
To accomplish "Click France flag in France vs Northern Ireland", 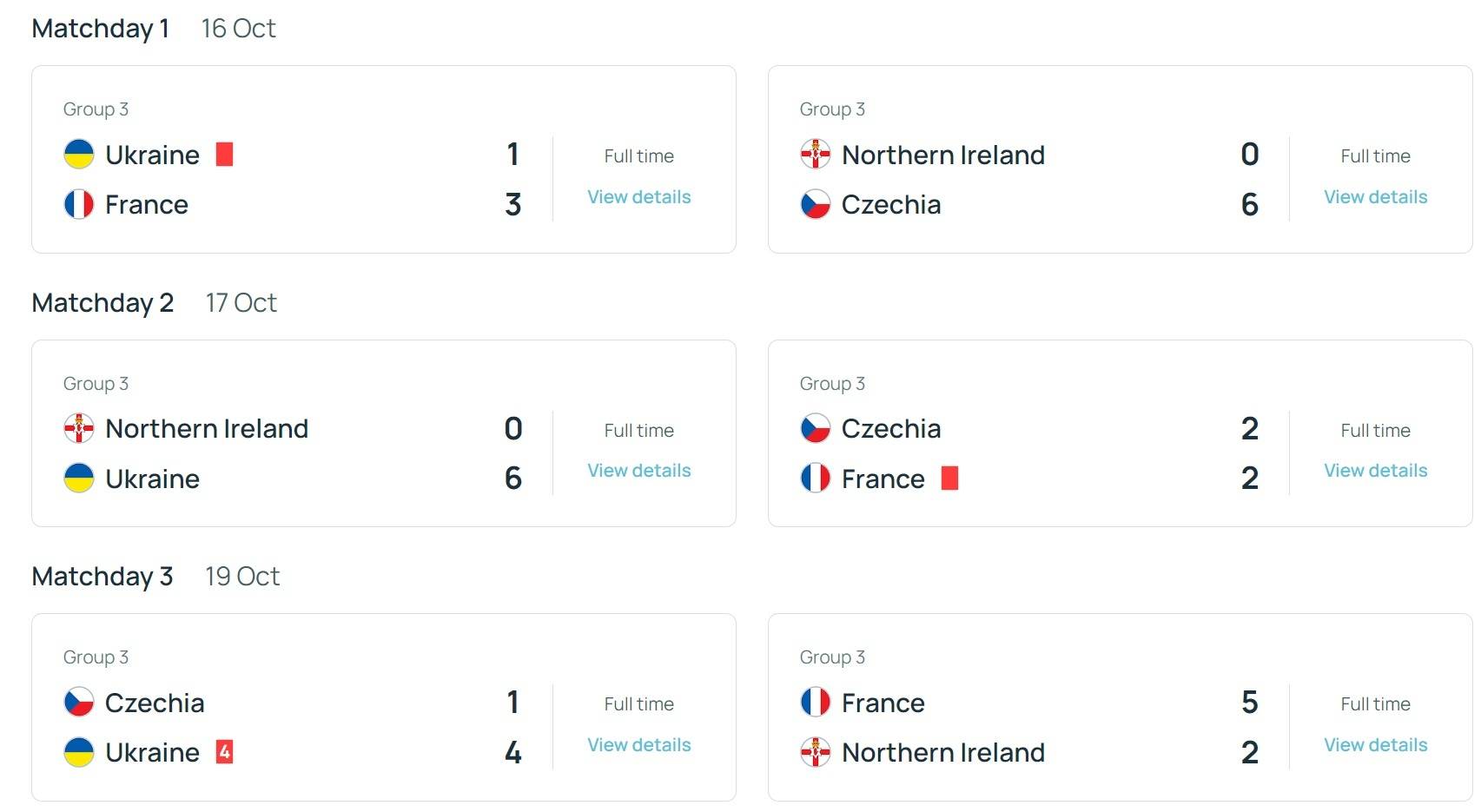I will (816, 703).
